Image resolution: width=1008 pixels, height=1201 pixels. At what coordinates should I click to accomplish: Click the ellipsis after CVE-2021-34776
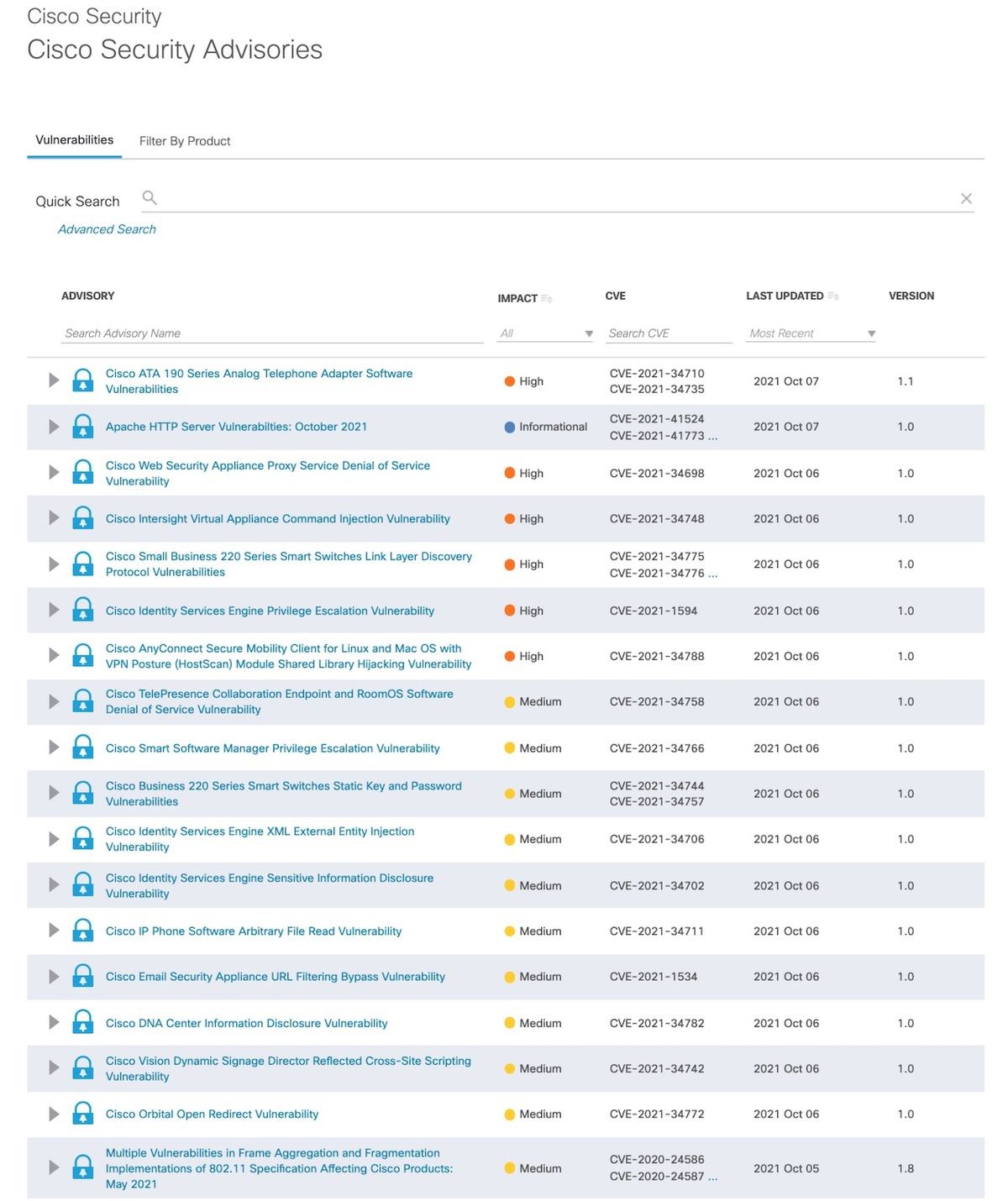(712, 574)
